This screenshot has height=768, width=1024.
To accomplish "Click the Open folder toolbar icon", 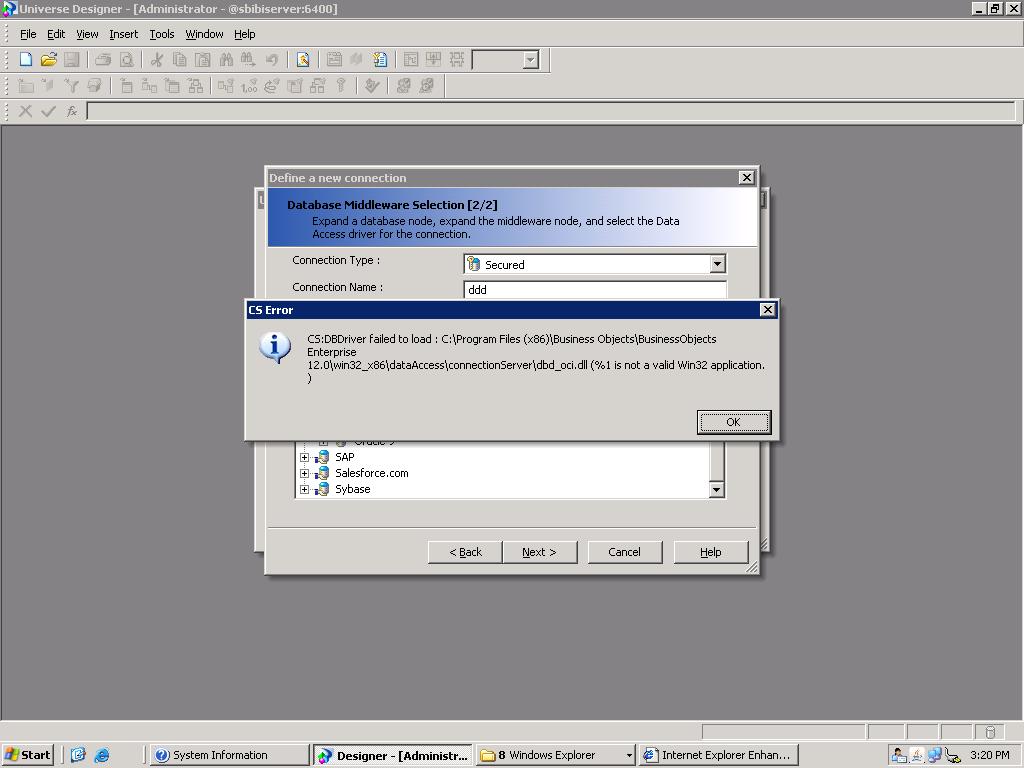I will point(48,60).
